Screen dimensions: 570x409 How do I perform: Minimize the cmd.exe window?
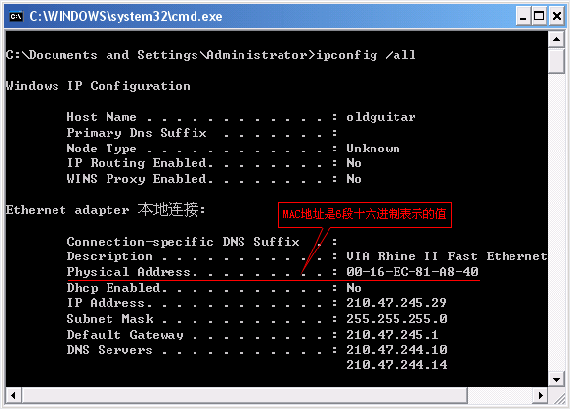[x=523, y=16]
